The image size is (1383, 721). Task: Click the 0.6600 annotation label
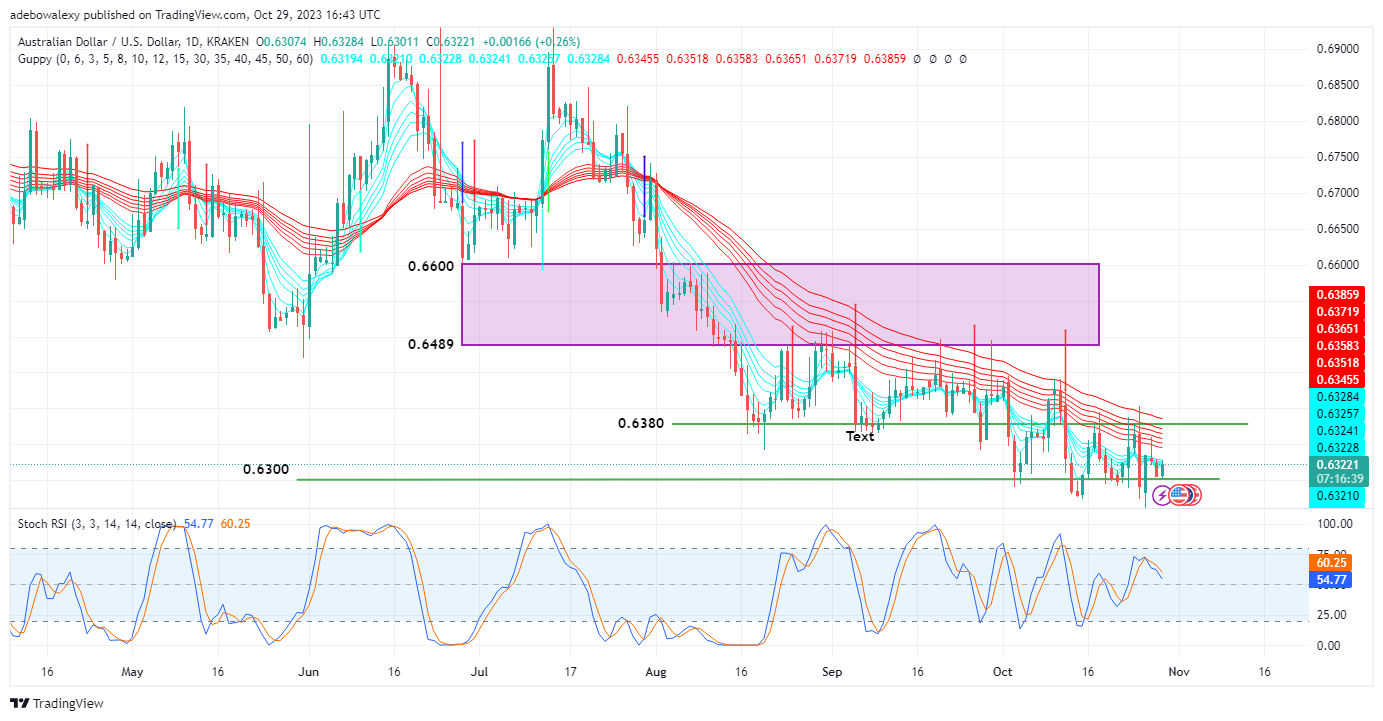coord(431,266)
